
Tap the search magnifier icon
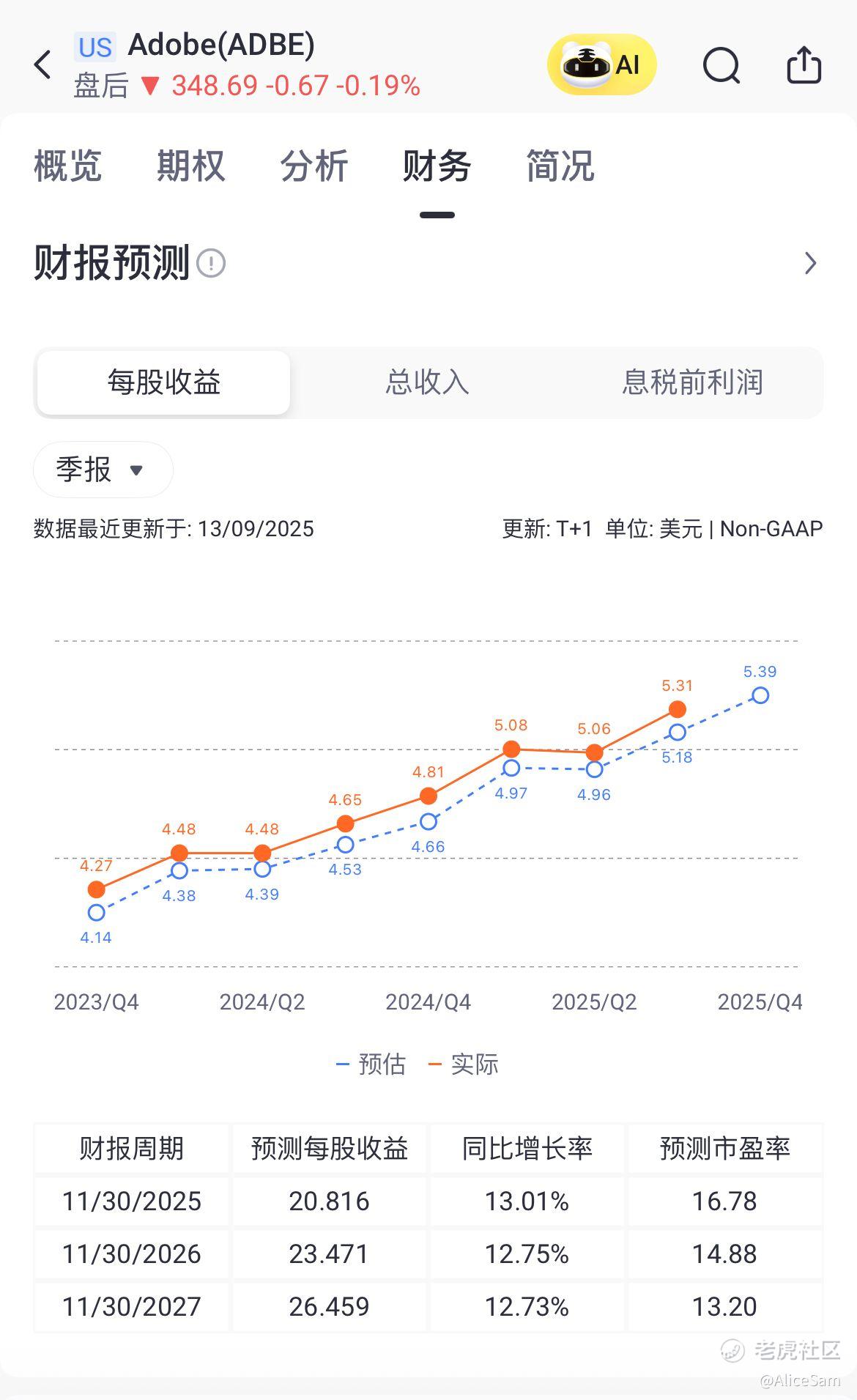(721, 66)
